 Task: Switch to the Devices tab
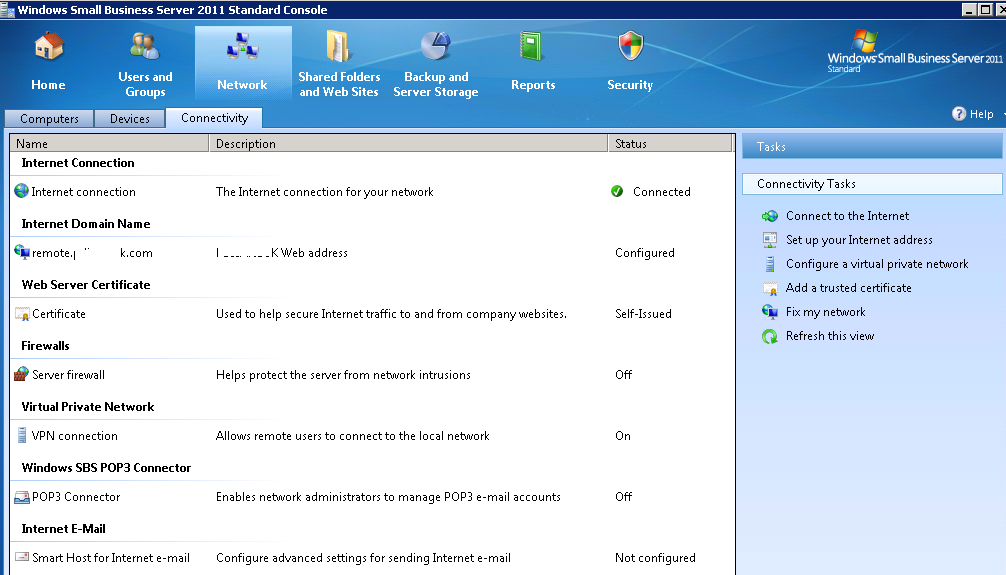(130, 119)
